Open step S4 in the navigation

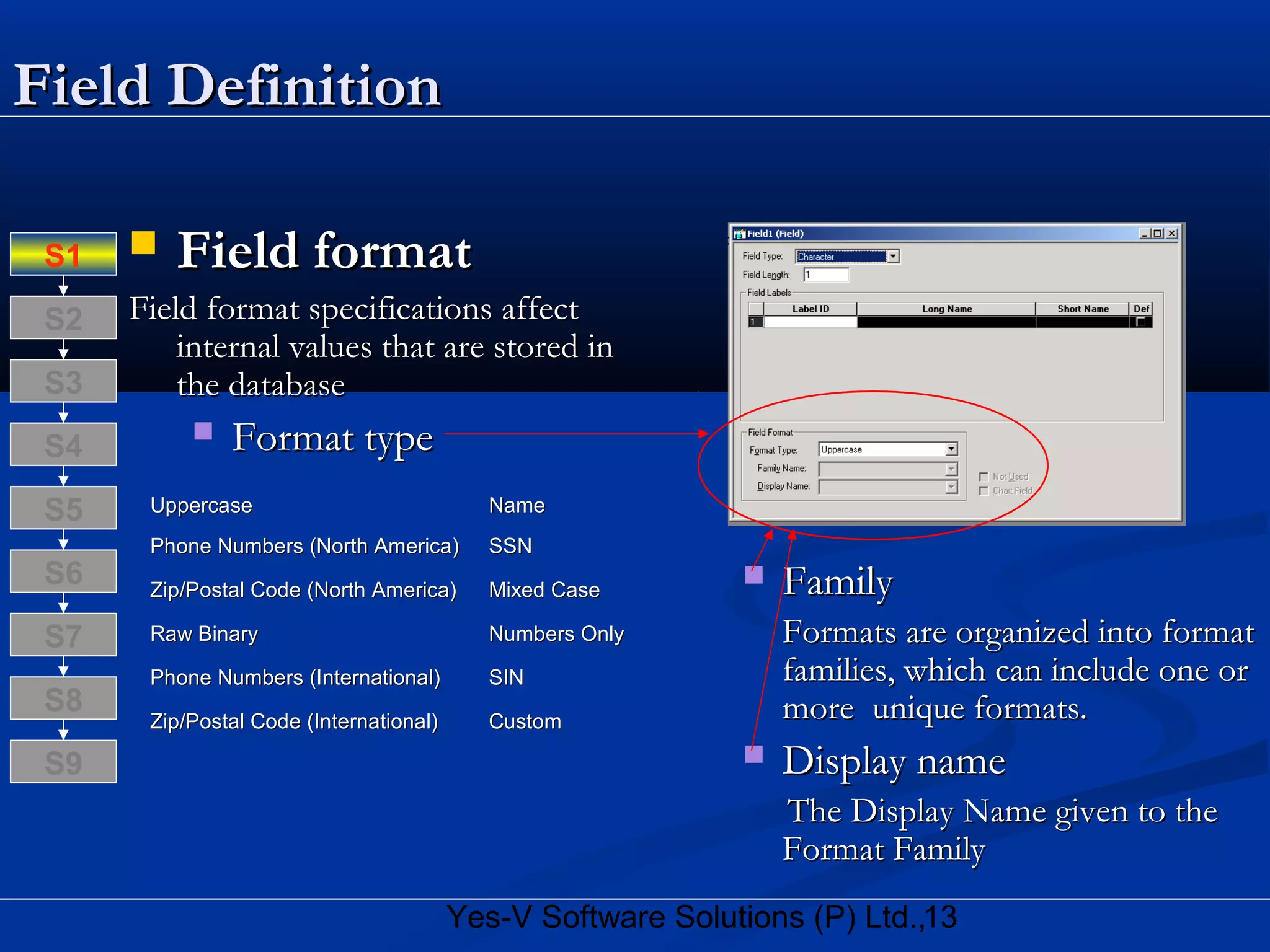[x=63, y=444]
